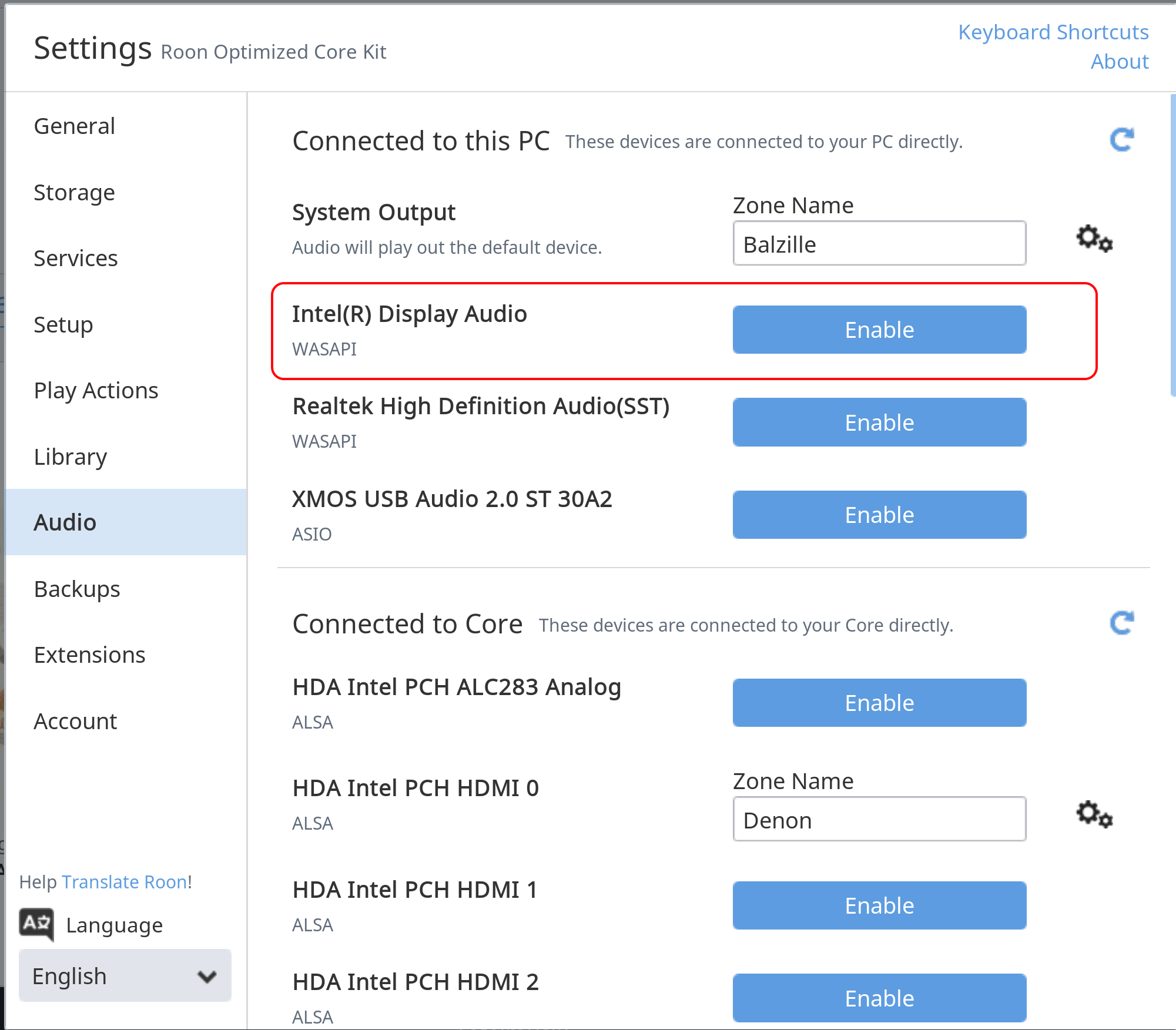Enable HDA Intel PCH ALC283 Analog
Viewport: 1176px width, 1030px height.
[x=879, y=703]
